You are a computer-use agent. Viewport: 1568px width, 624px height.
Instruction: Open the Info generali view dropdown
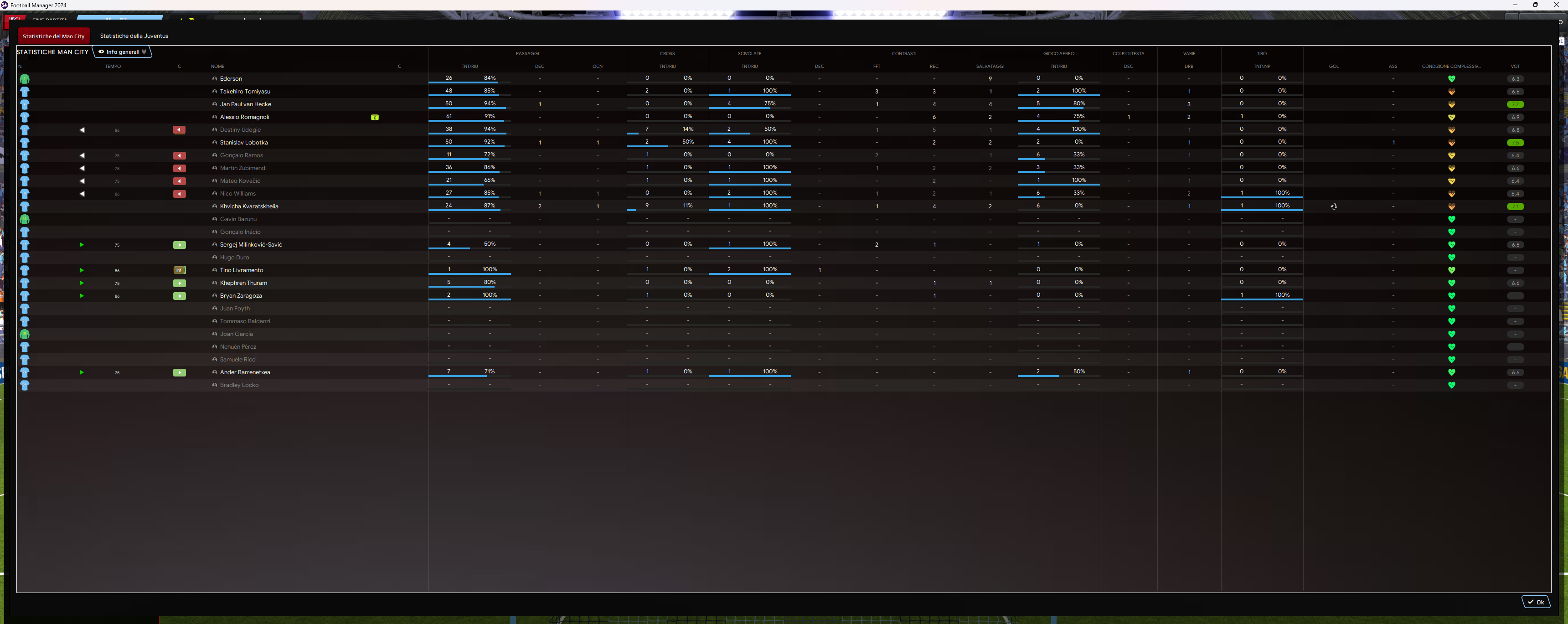[x=122, y=52]
